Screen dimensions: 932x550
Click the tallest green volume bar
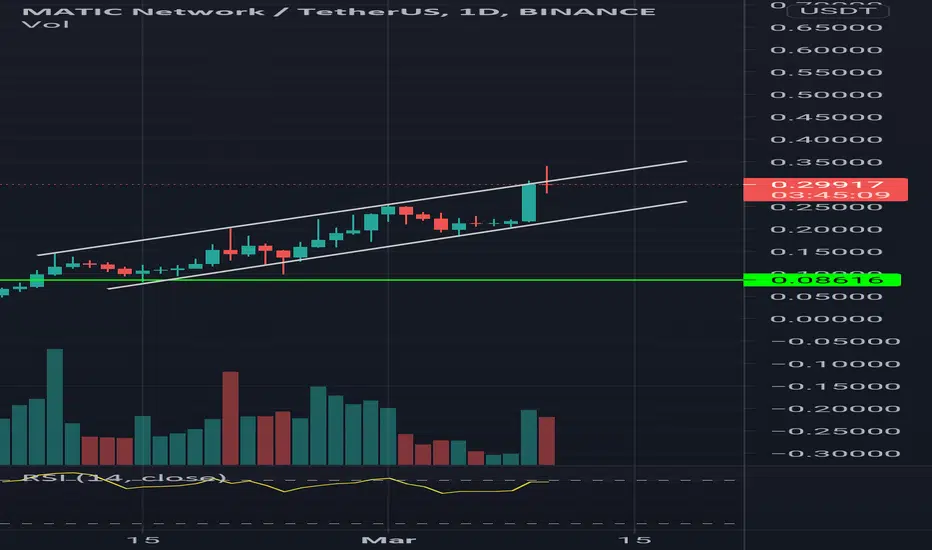click(55, 407)
